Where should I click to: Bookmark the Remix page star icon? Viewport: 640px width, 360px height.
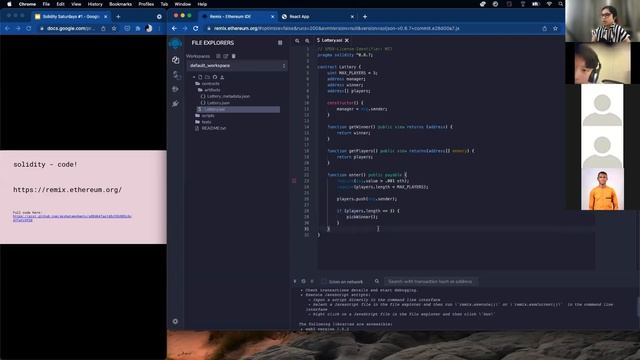click(x=555, y=29)
